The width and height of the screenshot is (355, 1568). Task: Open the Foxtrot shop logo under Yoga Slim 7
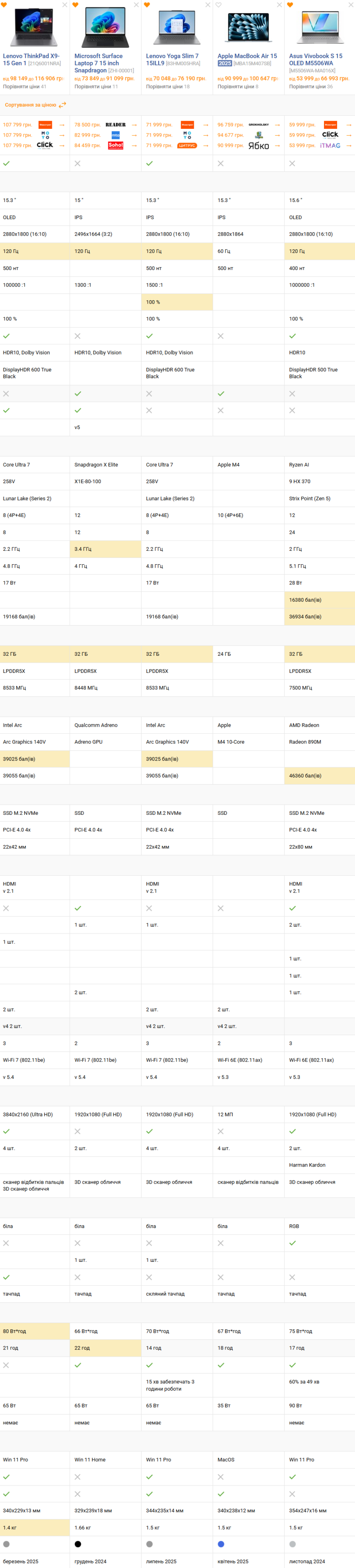pyautogui.click(x=187, y=125)
